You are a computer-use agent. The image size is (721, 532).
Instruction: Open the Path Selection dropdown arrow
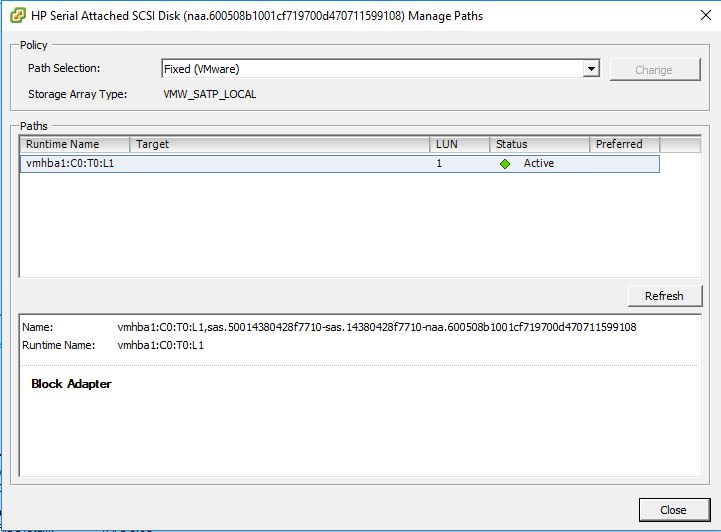(591, 69)
